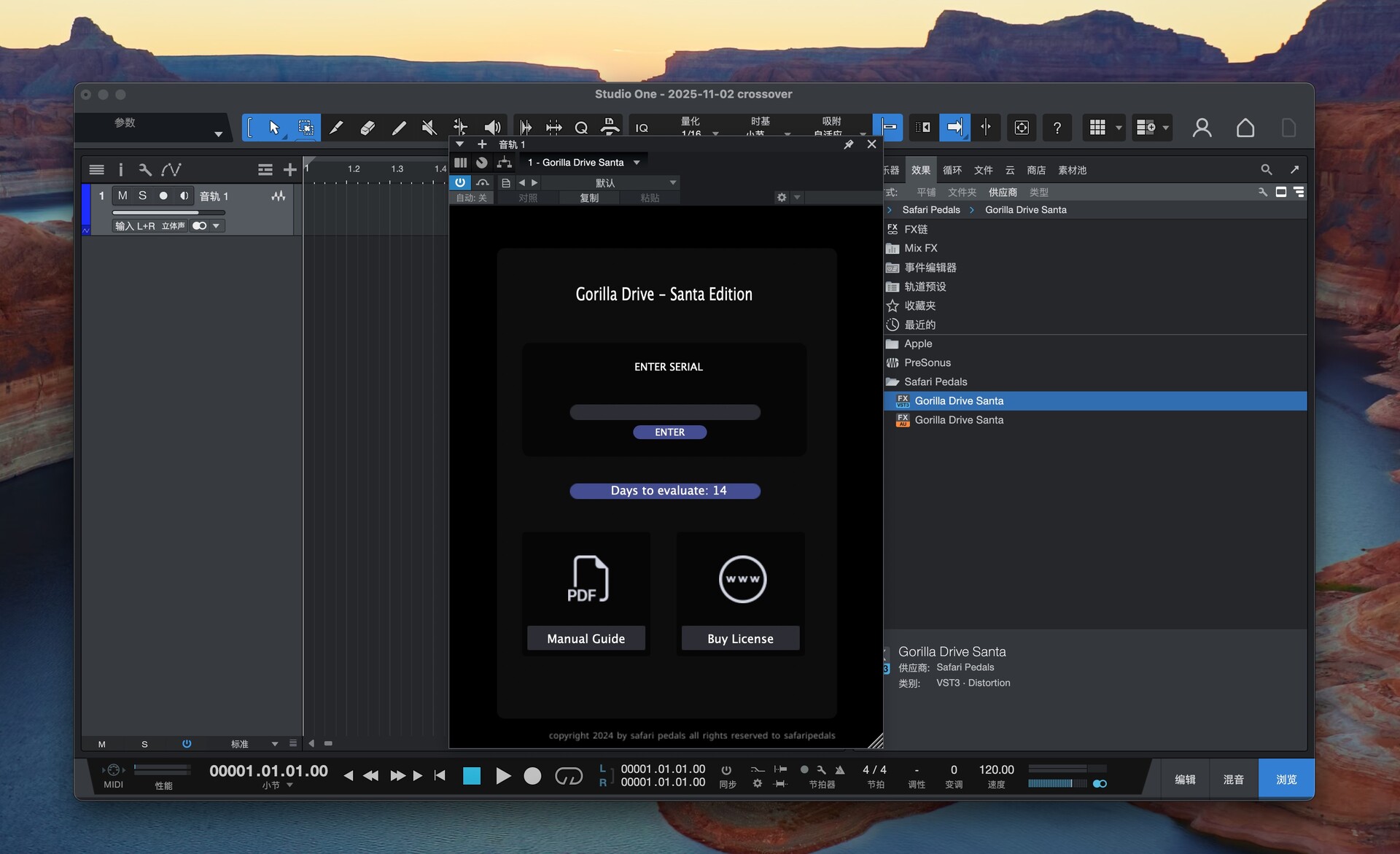Toggle loop playback in transport

[x=569, y=776]
